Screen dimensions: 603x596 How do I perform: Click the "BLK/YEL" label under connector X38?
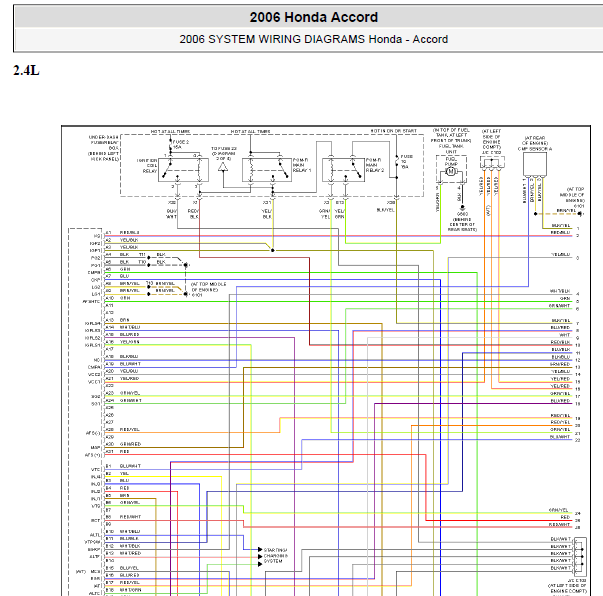point(385,210)
